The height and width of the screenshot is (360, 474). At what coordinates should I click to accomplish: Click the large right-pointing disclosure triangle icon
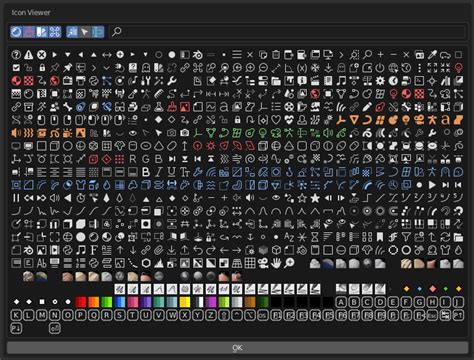(55, 54)
